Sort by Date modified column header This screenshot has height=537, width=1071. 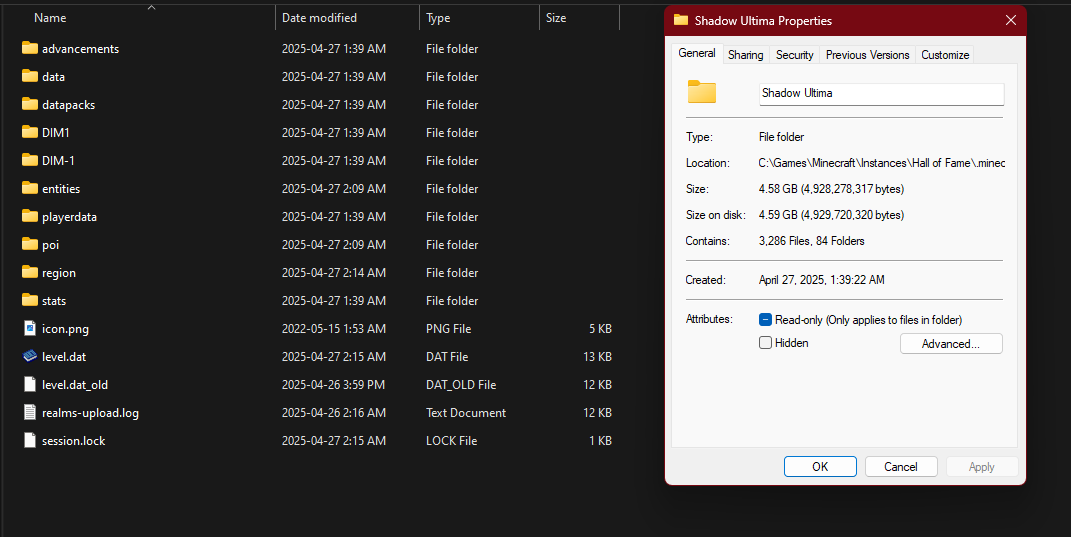[x=319, y=18]
